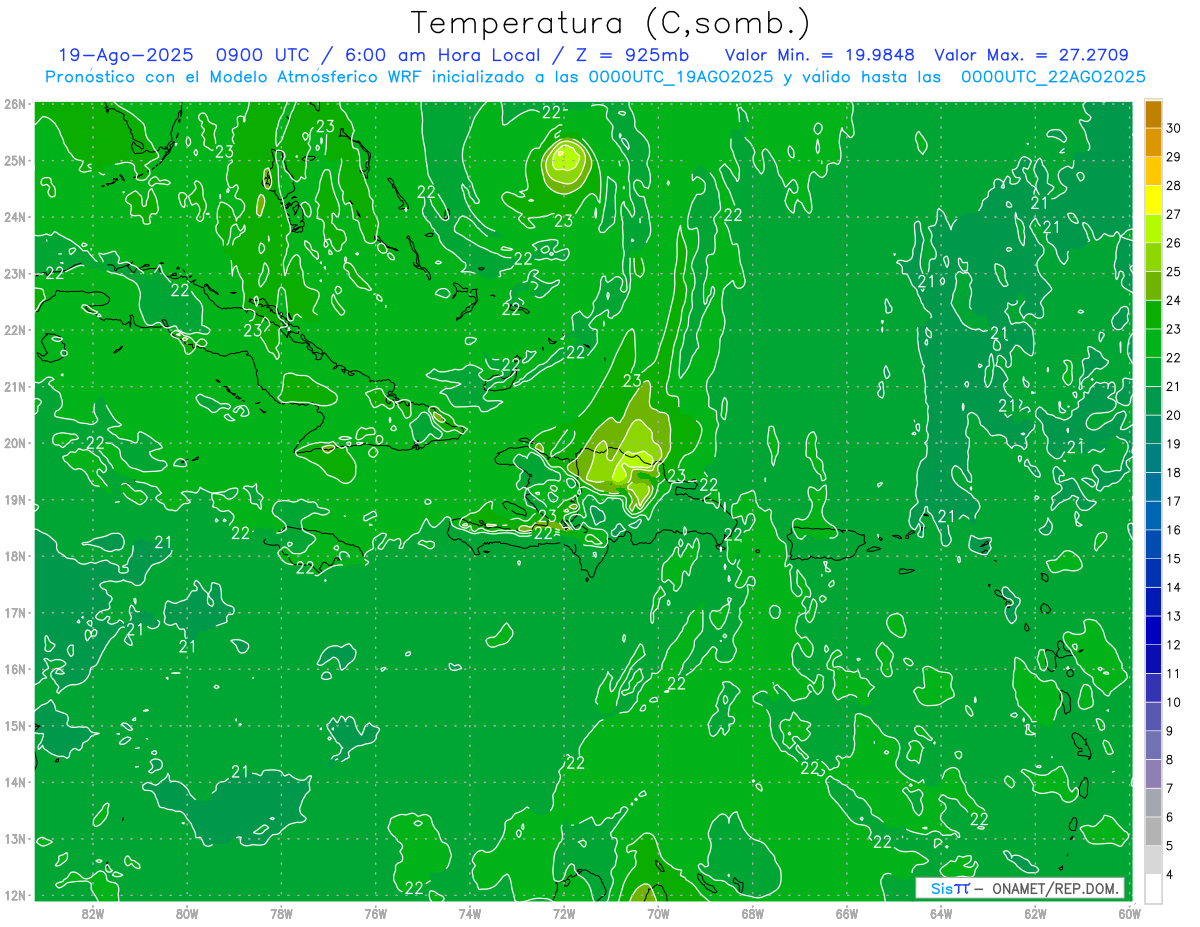Click the "74W" longitude axis label
The image size is (1200, 927).
tap(470, 913)
